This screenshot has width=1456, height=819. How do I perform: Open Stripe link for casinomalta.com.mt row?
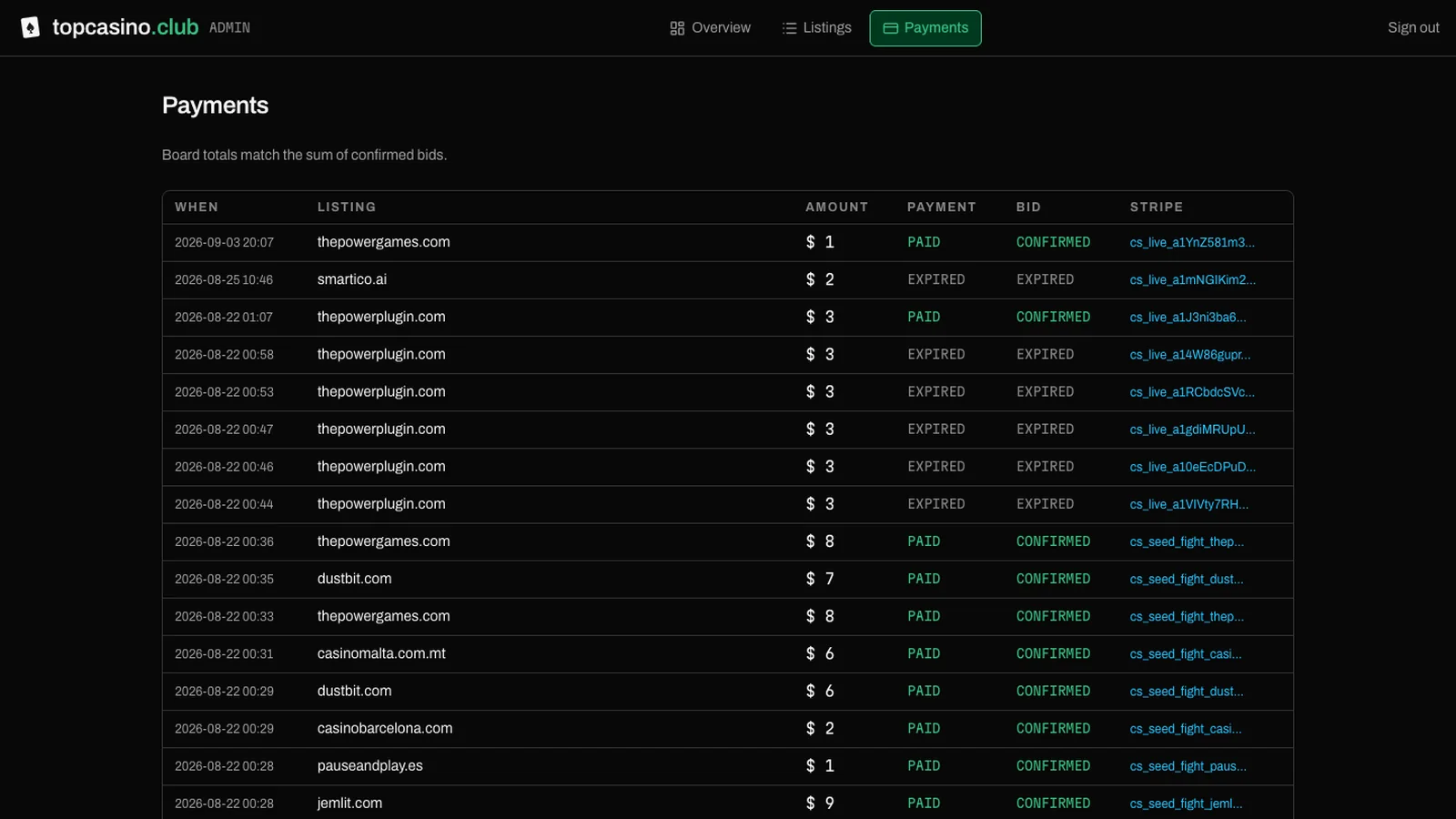coord(1186,654)
